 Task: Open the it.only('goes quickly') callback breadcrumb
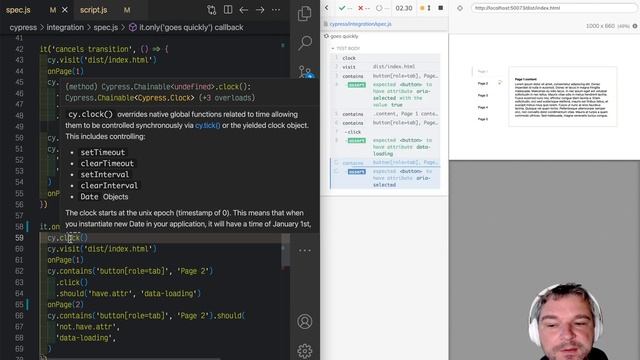186,27
